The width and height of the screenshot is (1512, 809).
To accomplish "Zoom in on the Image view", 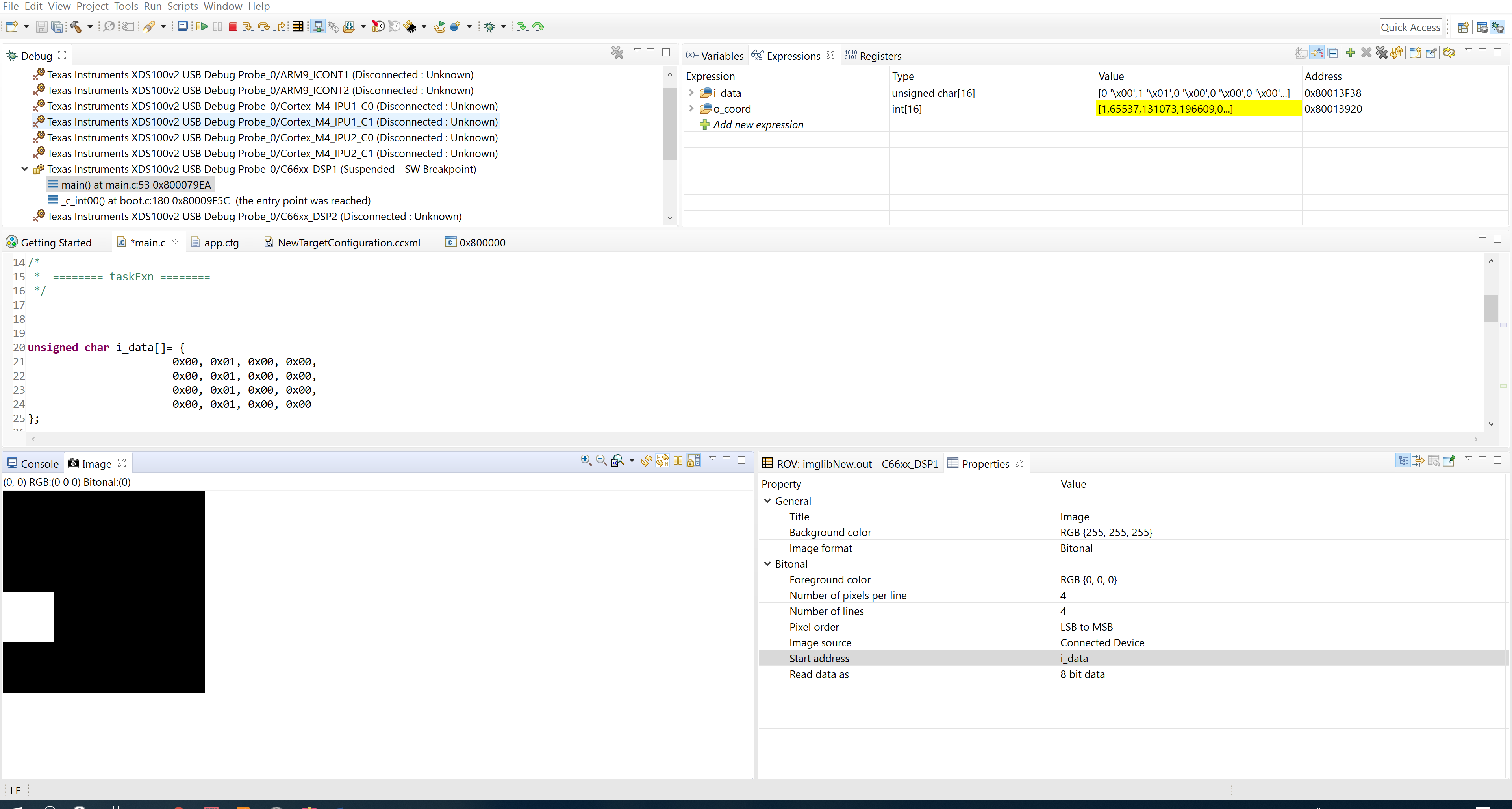I will click(x=585, y=461).
